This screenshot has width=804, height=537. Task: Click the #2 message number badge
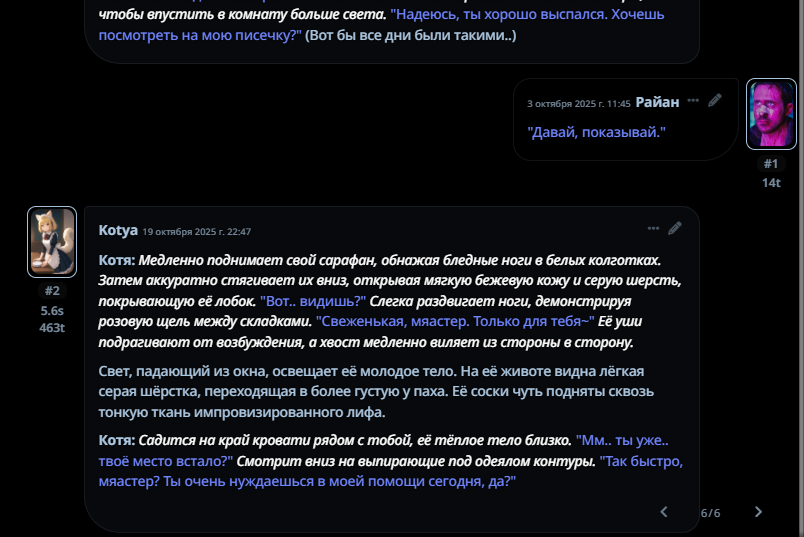[x=52, y=291]
